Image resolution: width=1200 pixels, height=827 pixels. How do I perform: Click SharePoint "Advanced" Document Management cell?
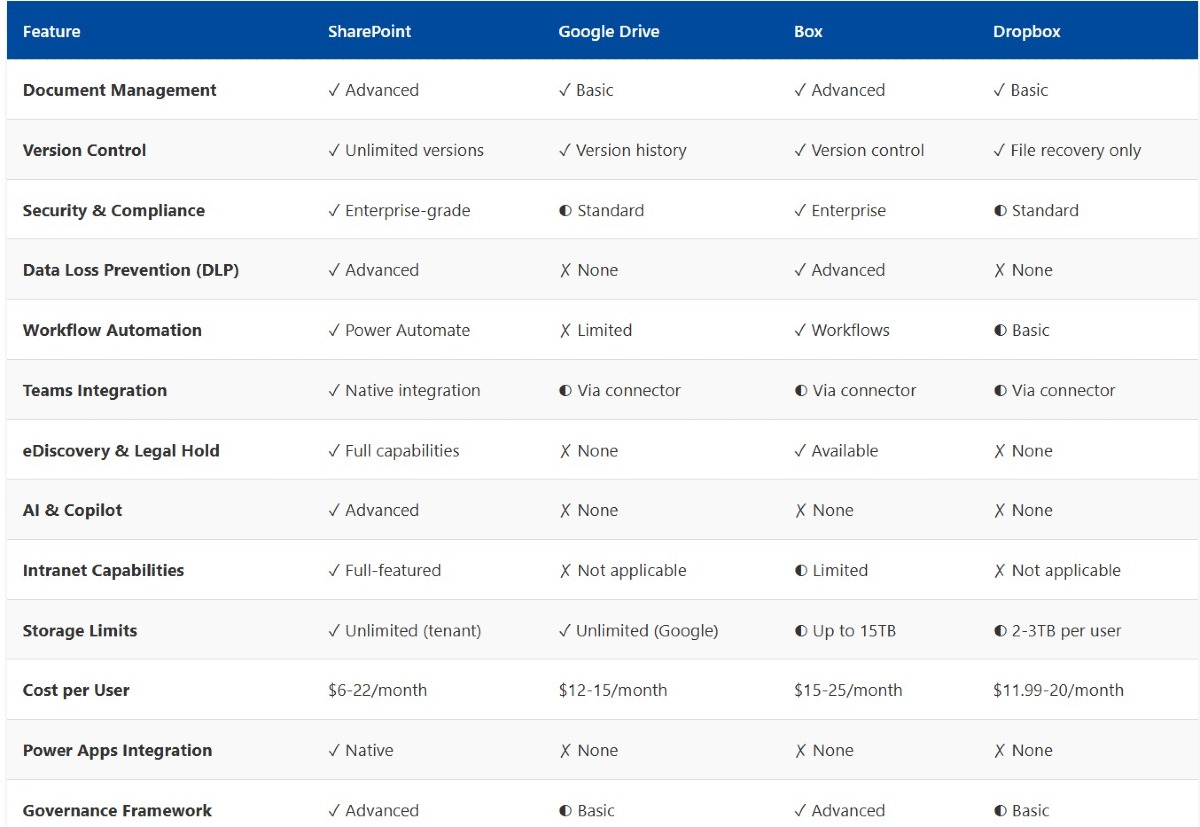(373, 90)
